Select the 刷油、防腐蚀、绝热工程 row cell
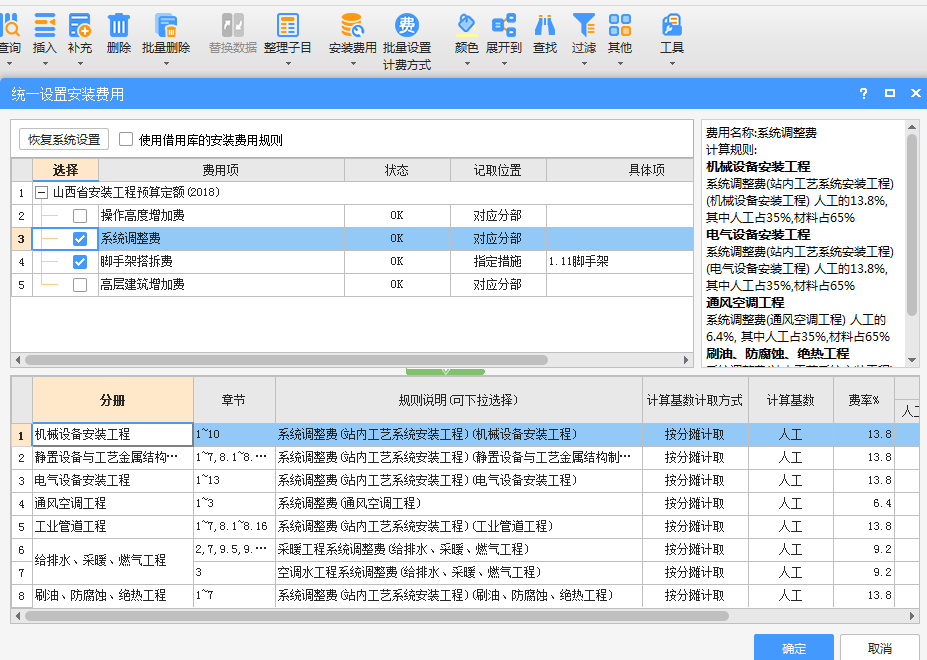Image resolution: width=927 pixels, height=660 pixels. tap(112, 596)
